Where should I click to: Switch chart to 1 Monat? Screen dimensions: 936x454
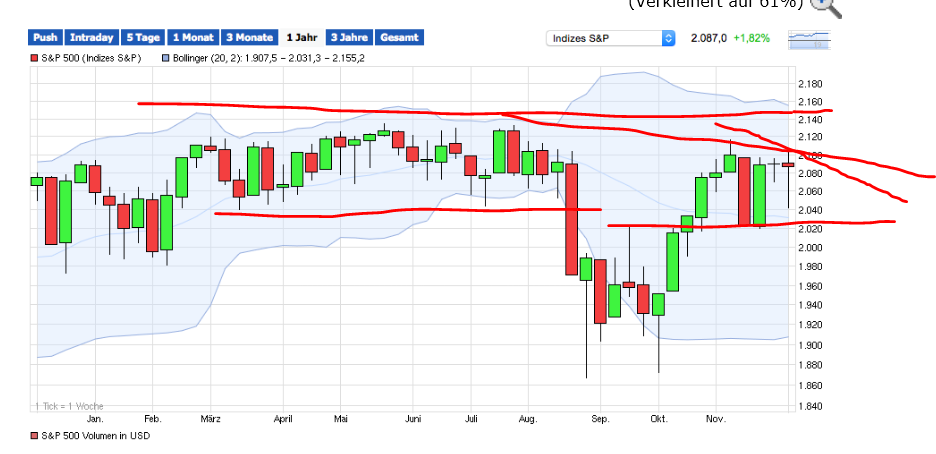[x=193, y=38]
